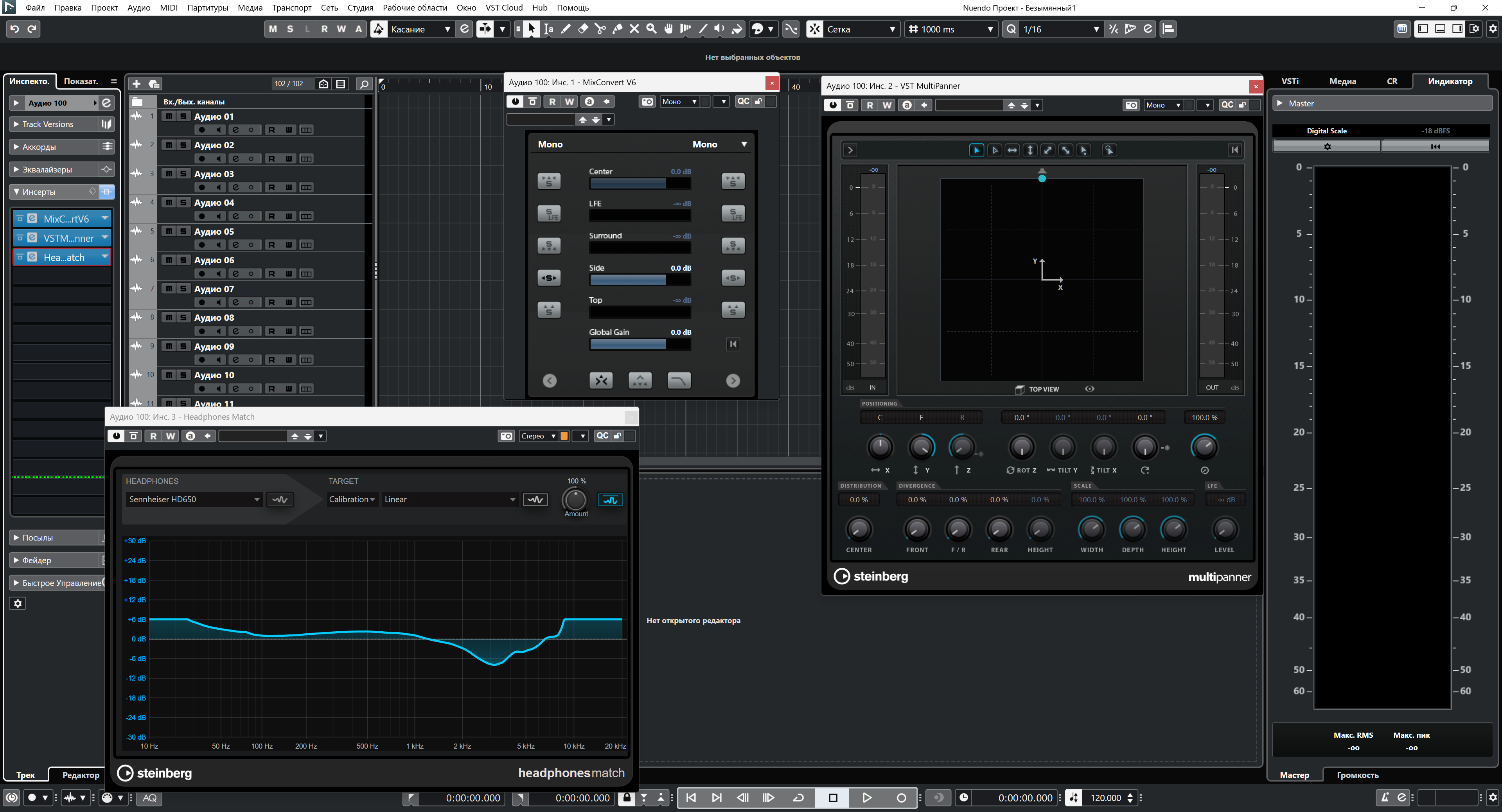Click the tempo 120.000 field
Screen dimensions: 1502x812
[1105, 798]
